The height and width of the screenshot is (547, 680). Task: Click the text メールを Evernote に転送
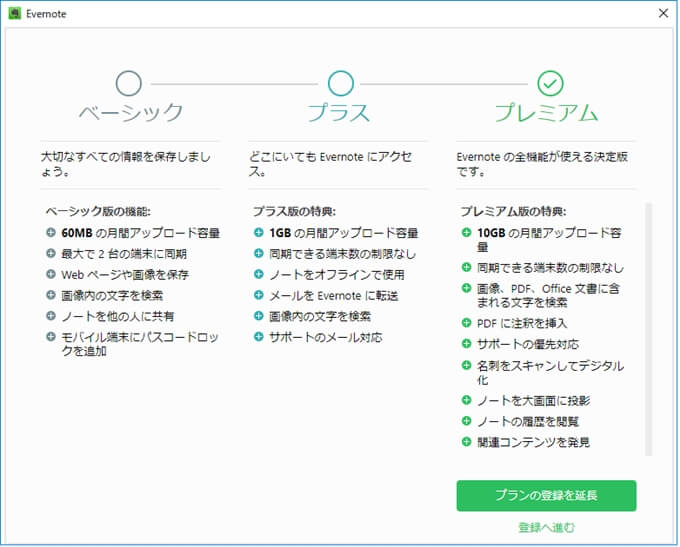tap(333, 296)
